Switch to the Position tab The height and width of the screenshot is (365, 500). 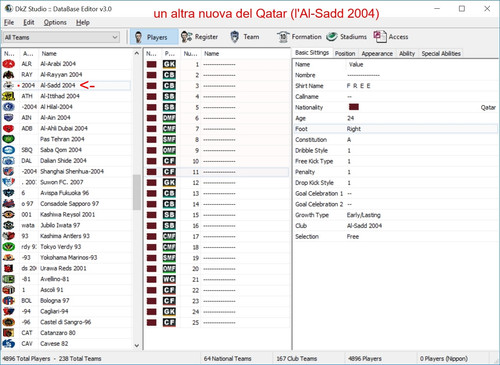(x=345, y=53)
